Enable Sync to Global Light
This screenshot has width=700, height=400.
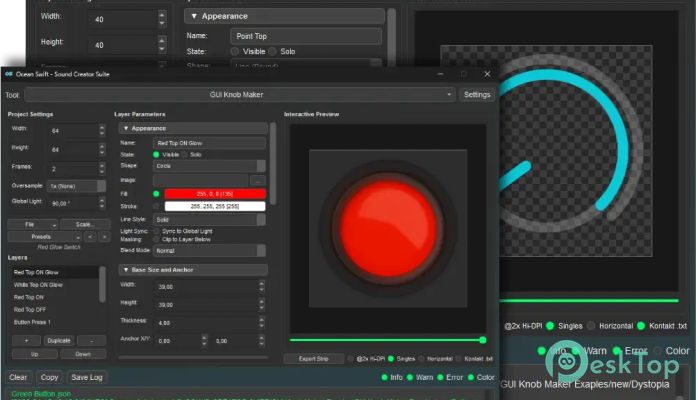156,231
